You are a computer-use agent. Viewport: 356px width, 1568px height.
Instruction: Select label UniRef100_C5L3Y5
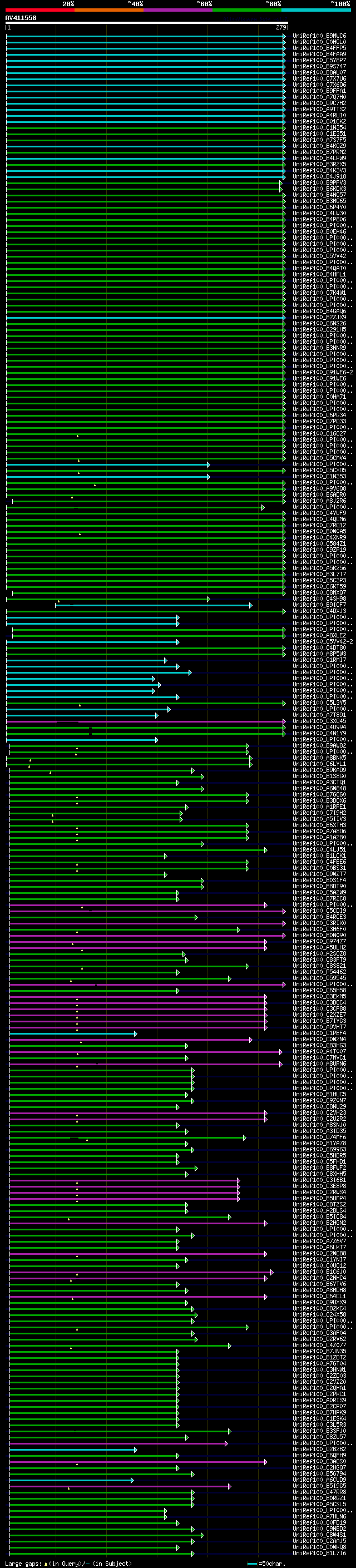point(319,703)
